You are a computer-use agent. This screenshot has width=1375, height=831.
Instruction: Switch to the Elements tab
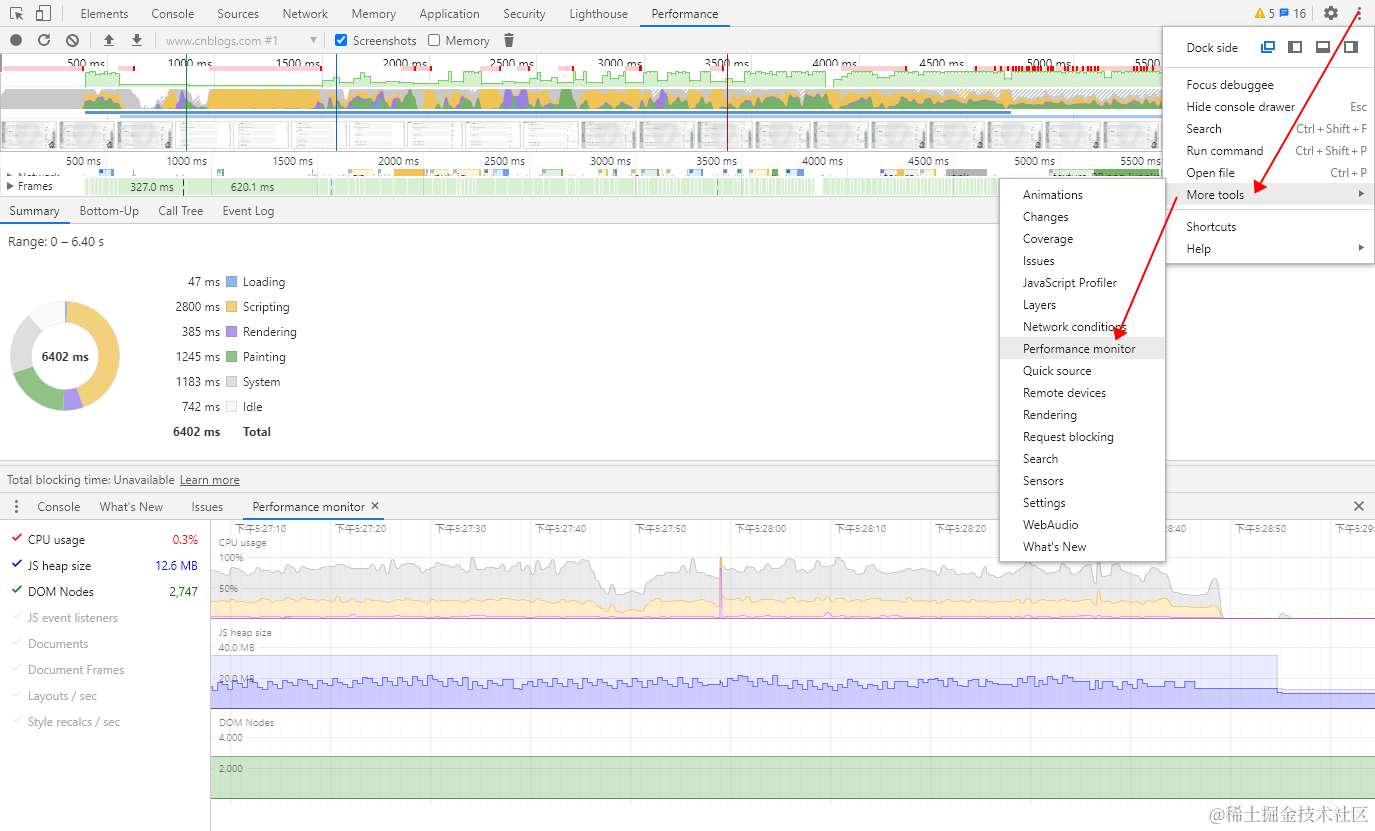(104, 14)
